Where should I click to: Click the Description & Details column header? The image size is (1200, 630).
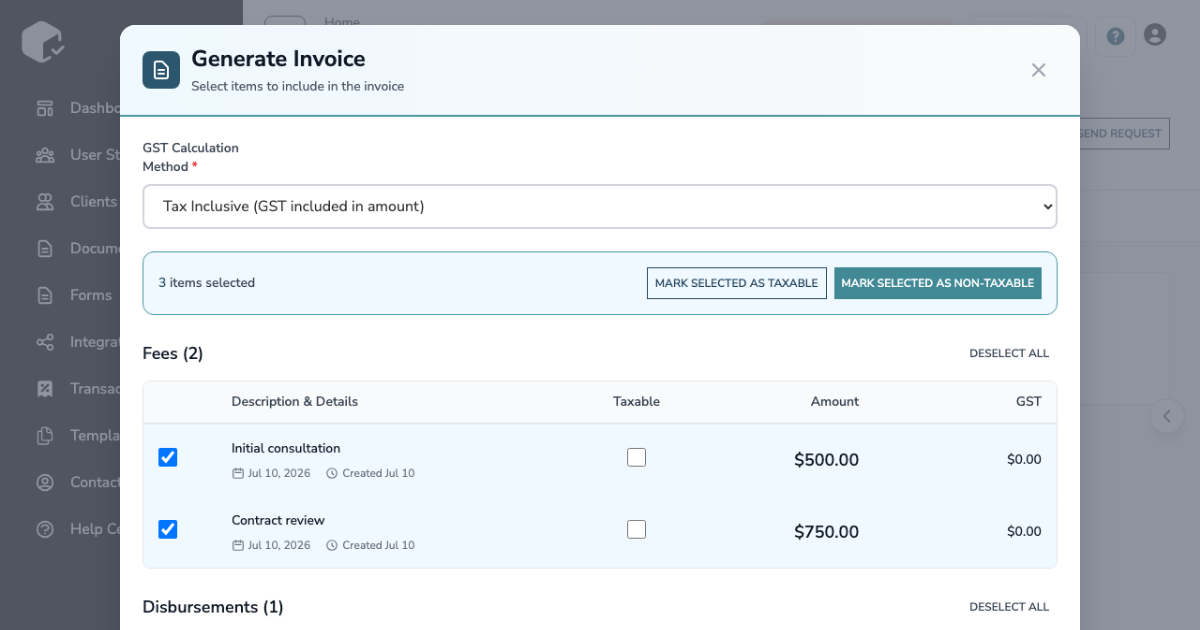tap(294, 401)
